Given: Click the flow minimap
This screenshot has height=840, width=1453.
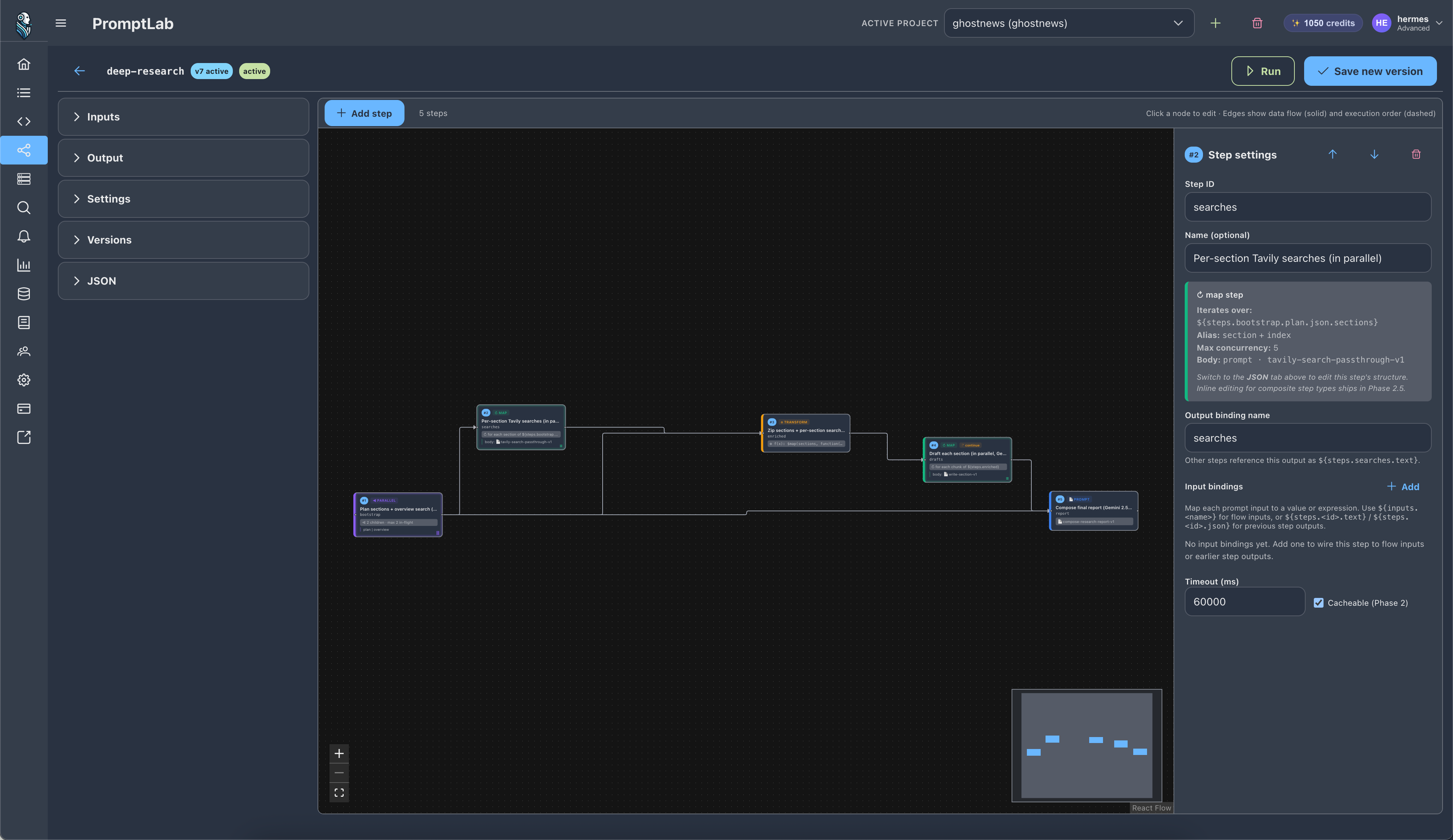Looking at the screenshot, I should tap(1086, 746).
